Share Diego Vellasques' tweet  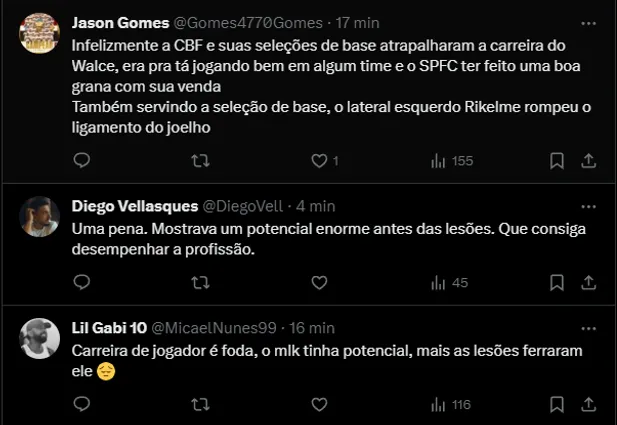click(x=590, y=283)
